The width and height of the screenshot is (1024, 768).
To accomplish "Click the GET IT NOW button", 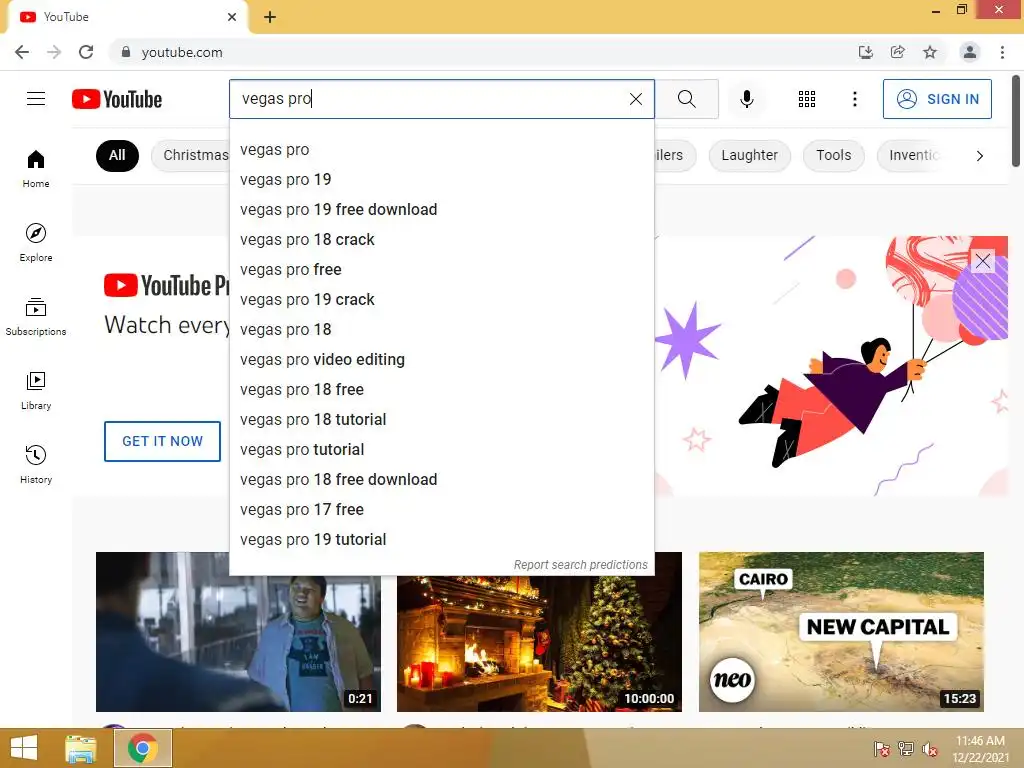I will (x=163, y=441).
